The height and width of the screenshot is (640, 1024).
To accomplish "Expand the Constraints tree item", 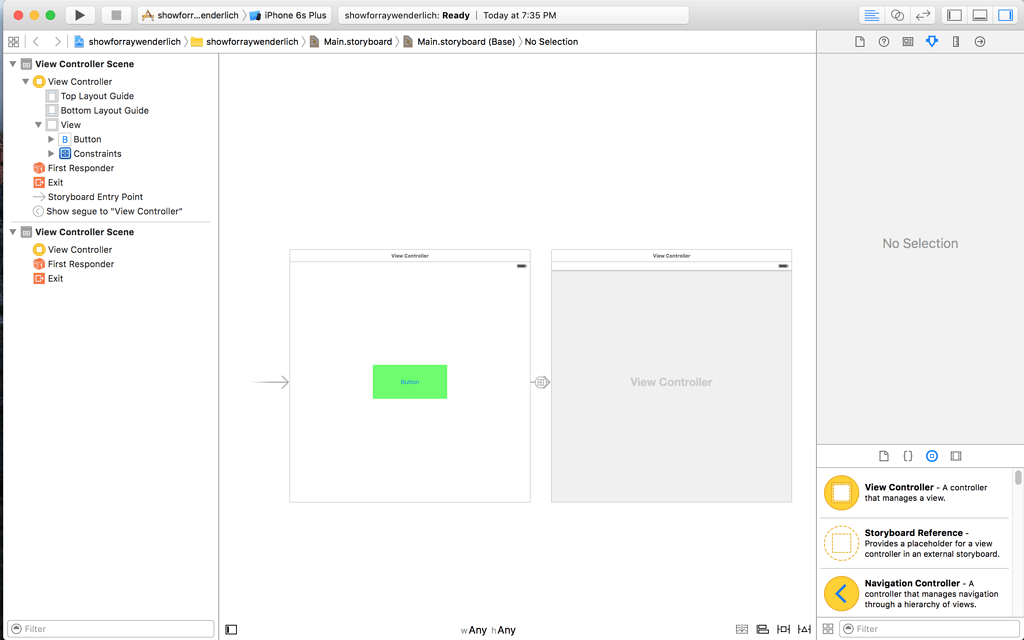I will 52,154.
